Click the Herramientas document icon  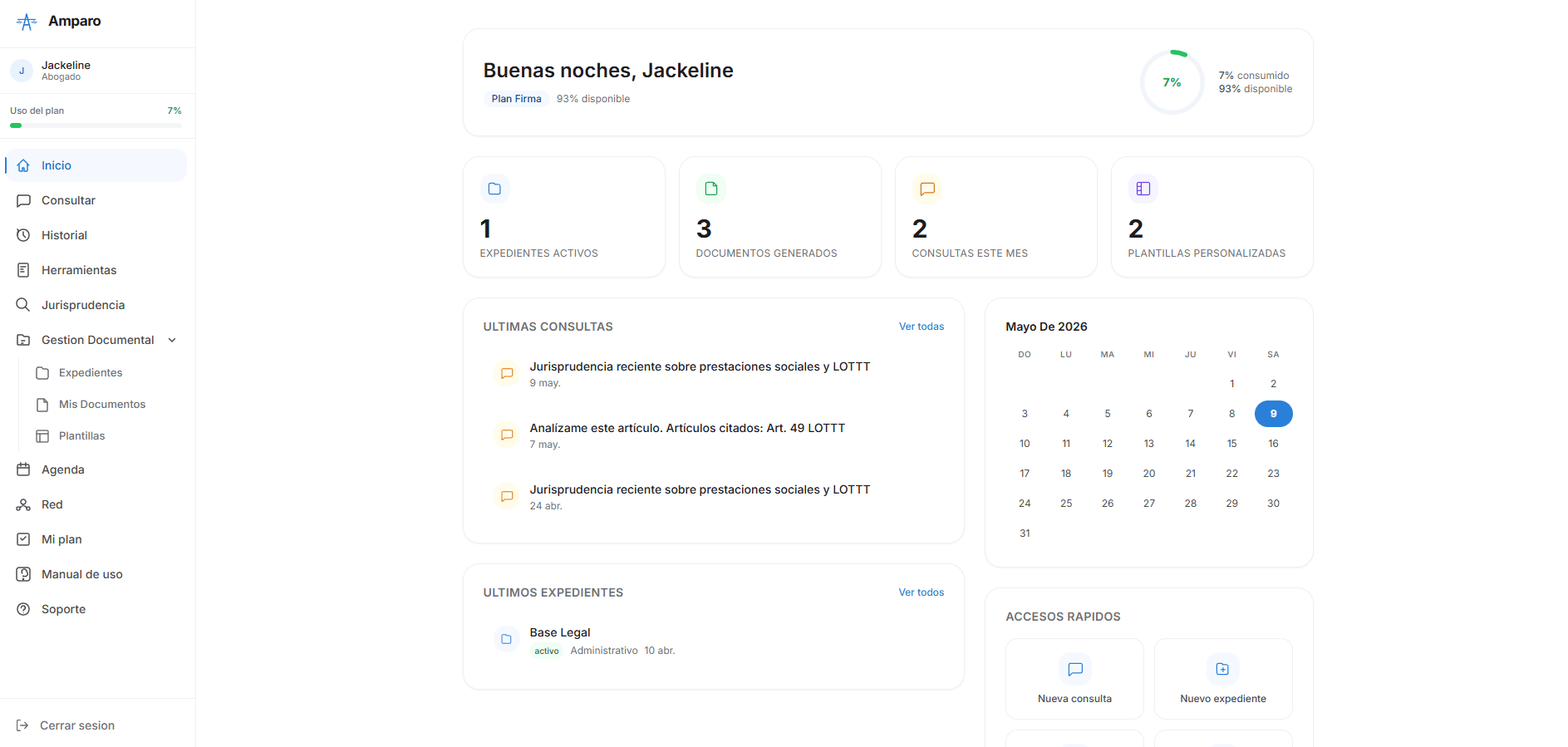pyautogui.click(x=23, y=270)
